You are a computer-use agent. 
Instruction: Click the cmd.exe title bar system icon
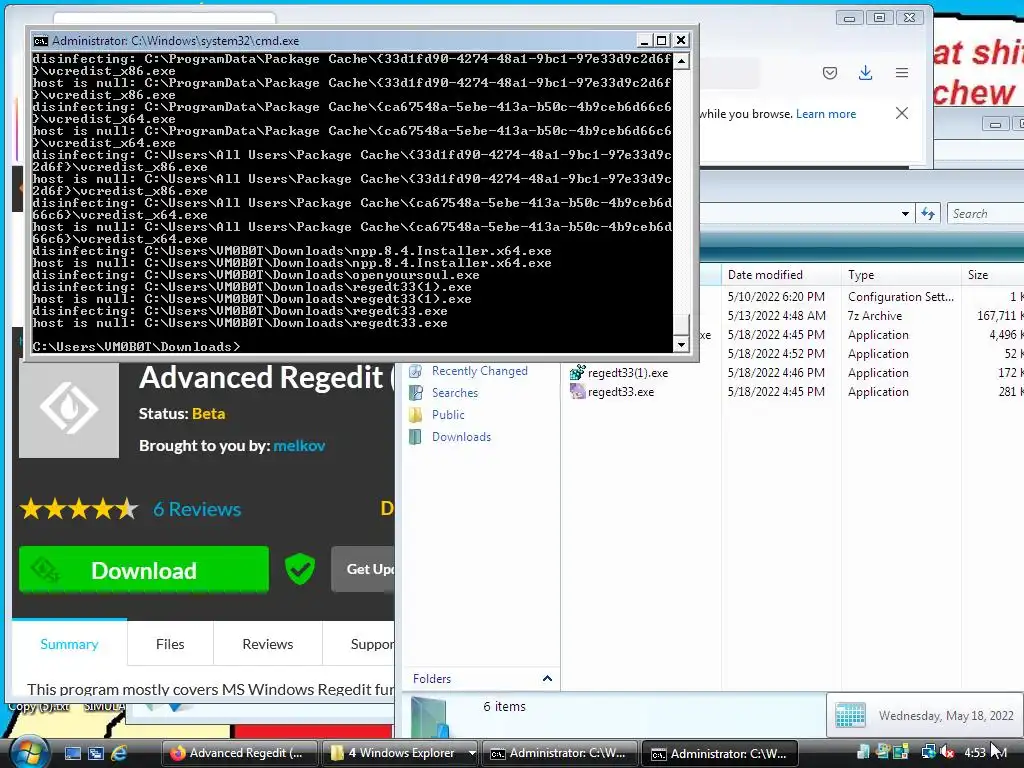point(40,40)
